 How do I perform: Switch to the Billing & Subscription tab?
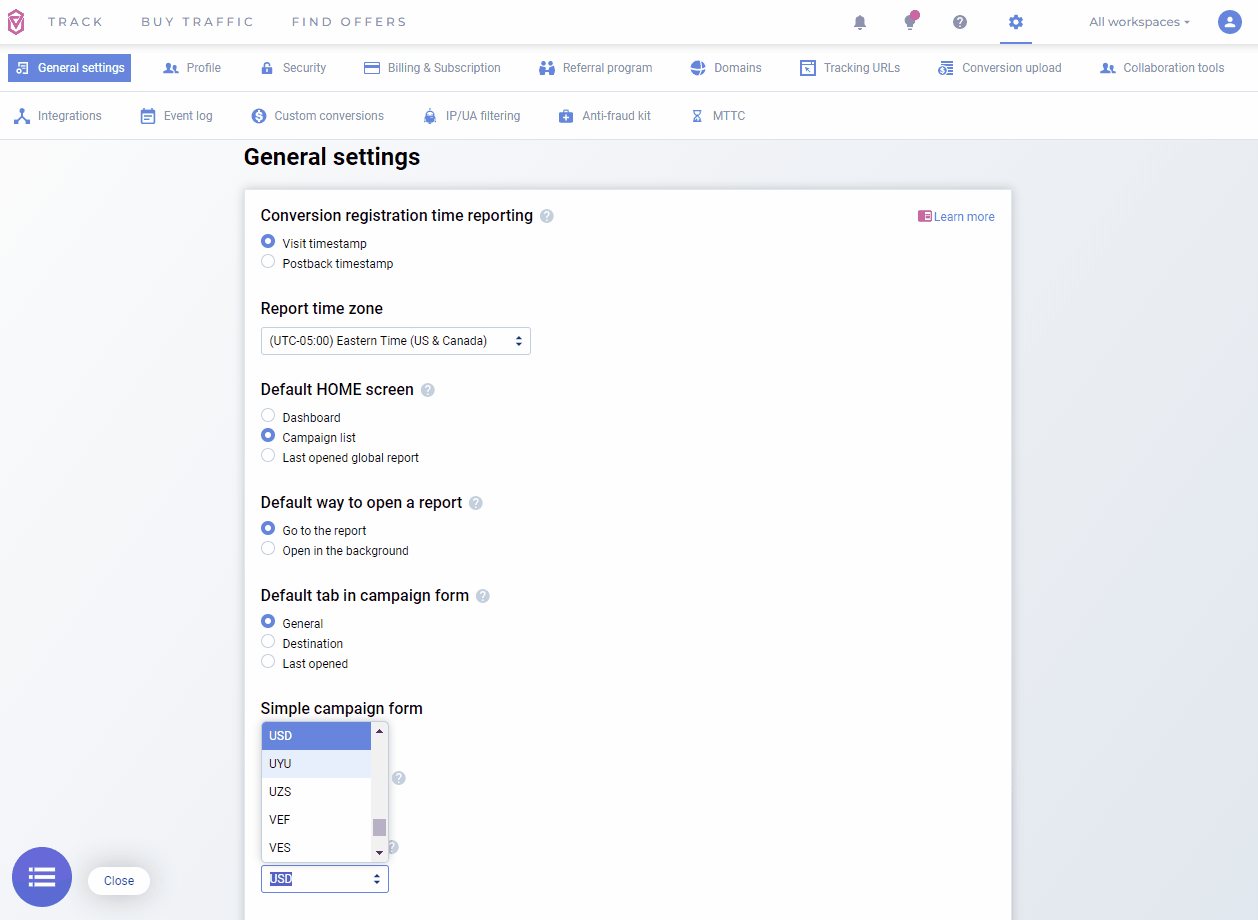coord(432,68)
